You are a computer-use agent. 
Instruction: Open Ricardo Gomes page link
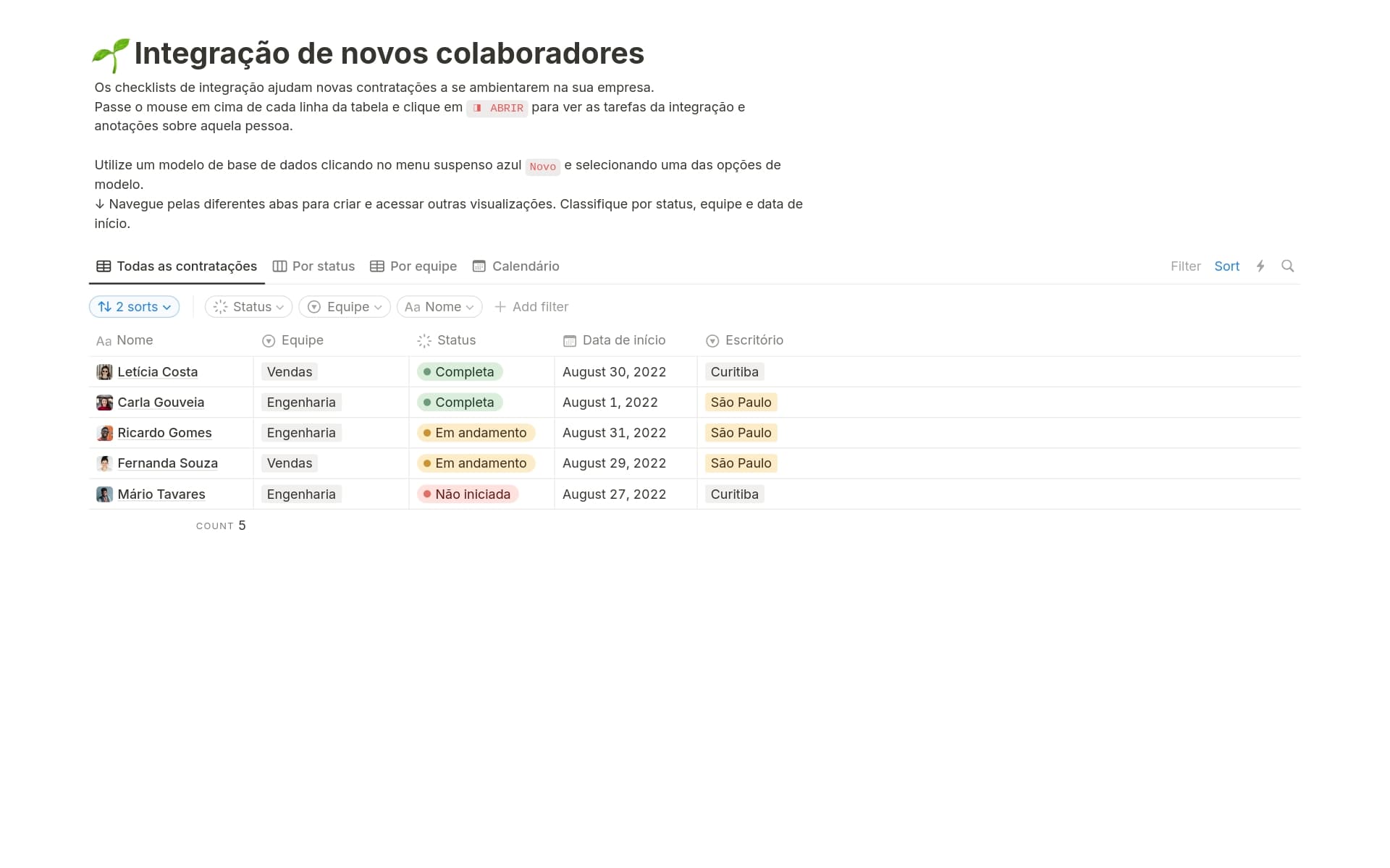164,433
